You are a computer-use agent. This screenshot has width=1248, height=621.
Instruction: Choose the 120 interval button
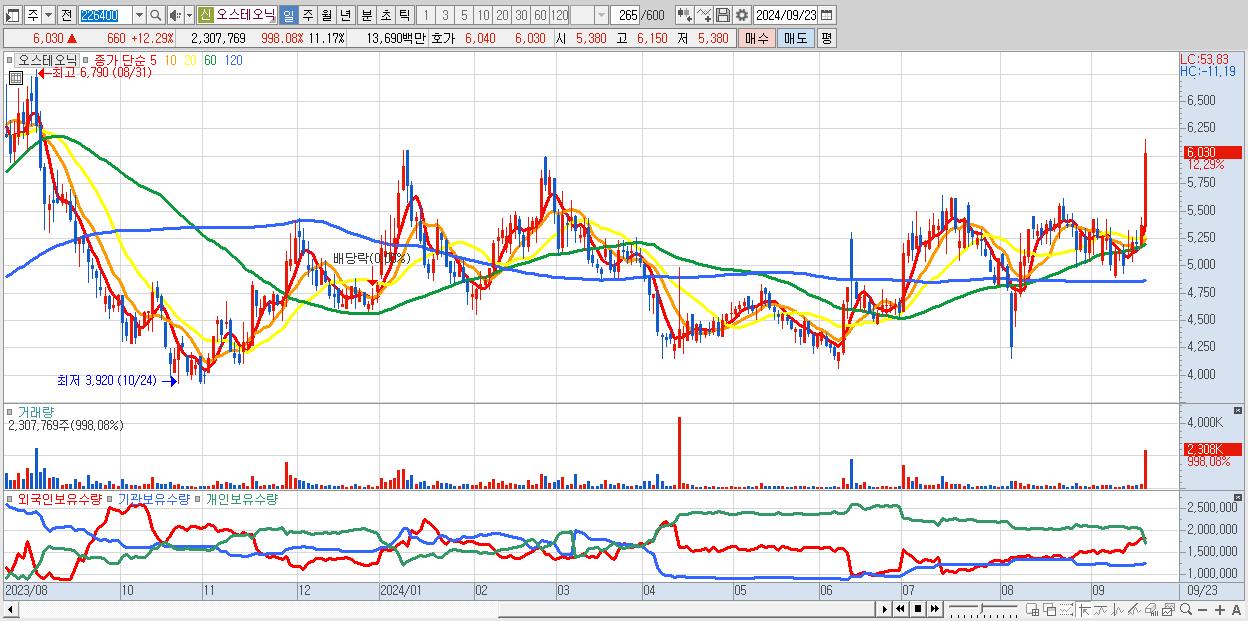tap(559, 15)
